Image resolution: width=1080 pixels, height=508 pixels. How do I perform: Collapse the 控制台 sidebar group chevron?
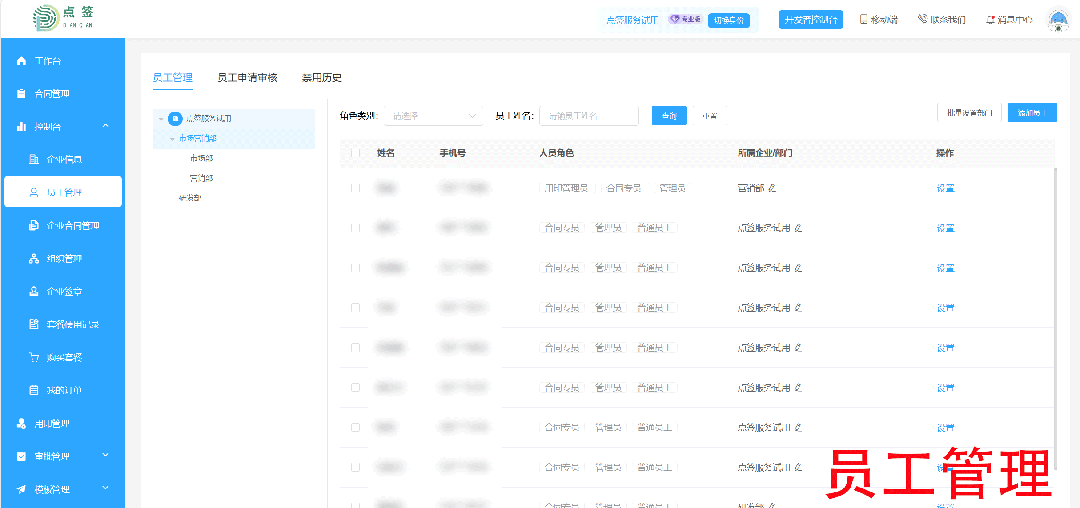point(105,126)
